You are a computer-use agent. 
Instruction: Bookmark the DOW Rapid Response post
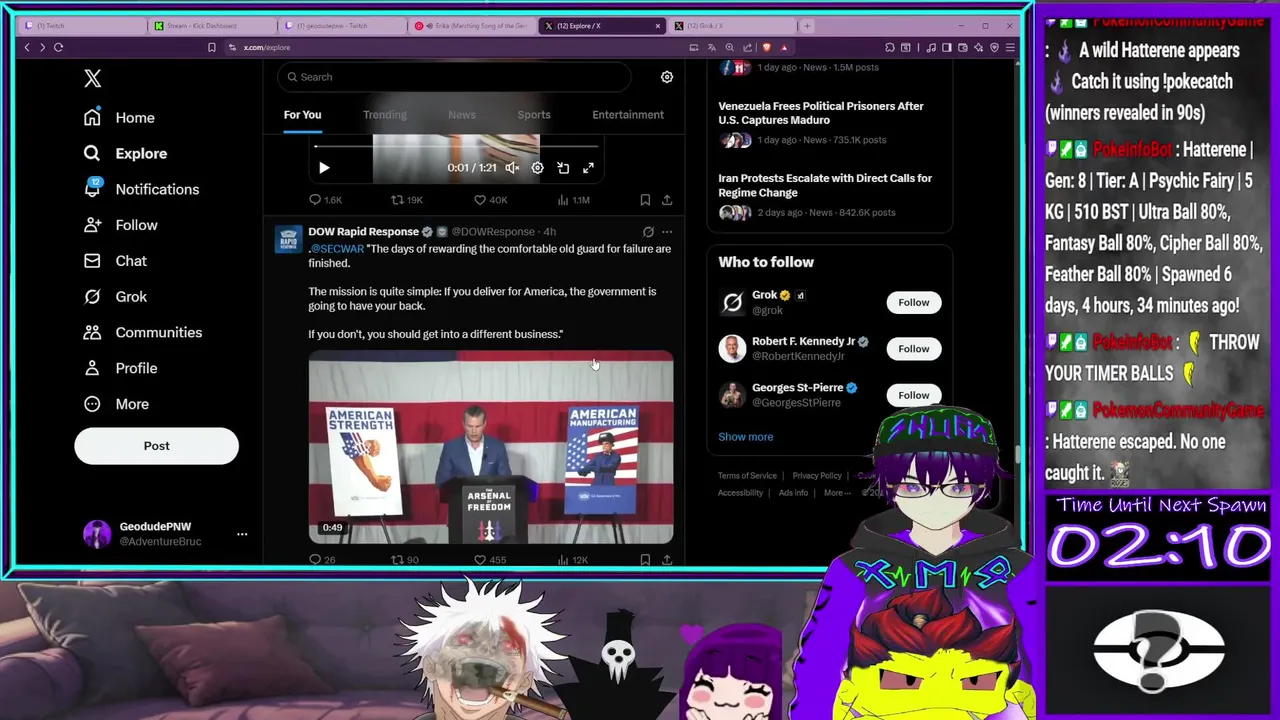[645, 560]
